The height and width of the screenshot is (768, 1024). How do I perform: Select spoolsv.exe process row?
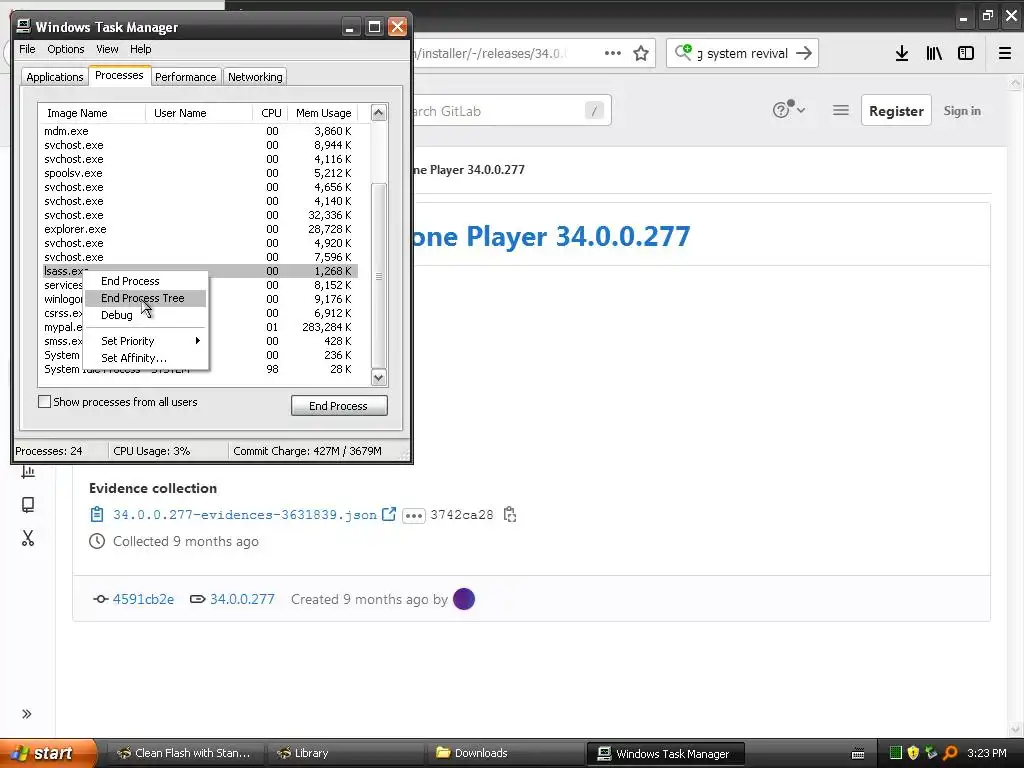point(197,173)
